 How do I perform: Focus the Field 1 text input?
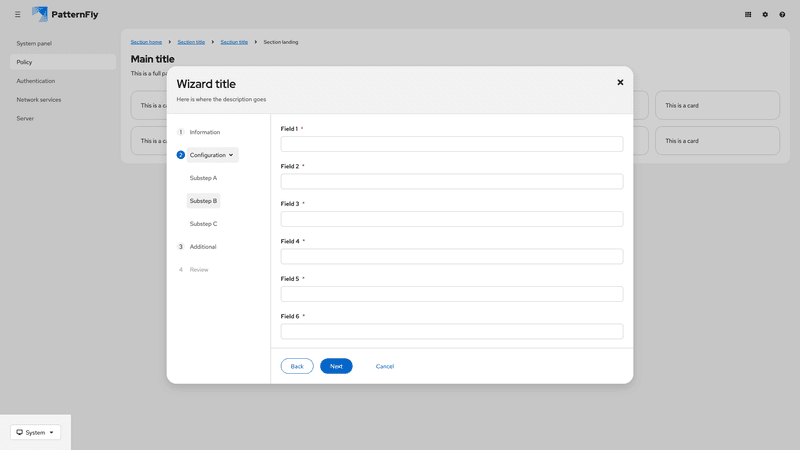pos(452,144)
